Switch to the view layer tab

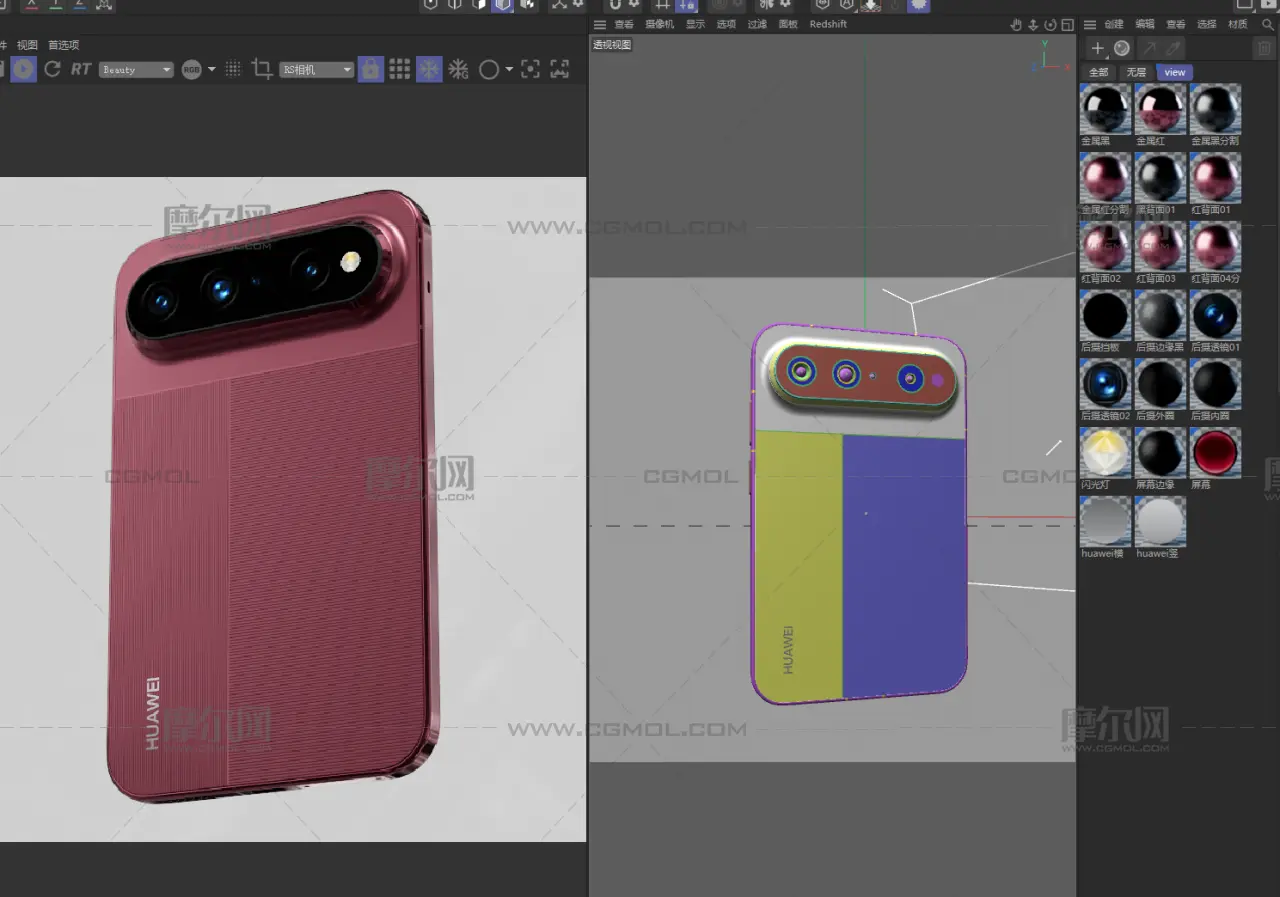click(x=1175, y=72)
